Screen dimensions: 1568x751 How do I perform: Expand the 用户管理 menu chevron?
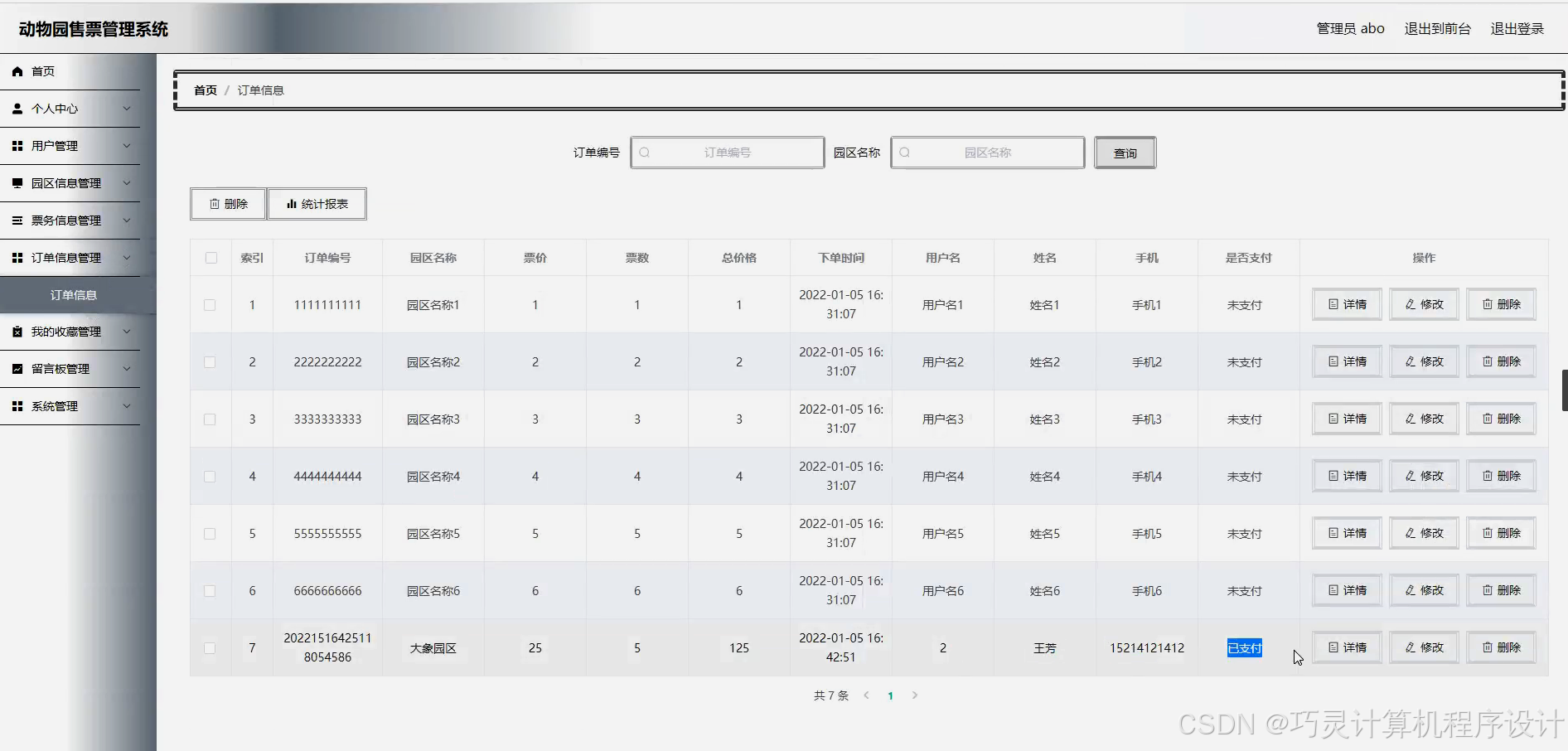point(127,146)
